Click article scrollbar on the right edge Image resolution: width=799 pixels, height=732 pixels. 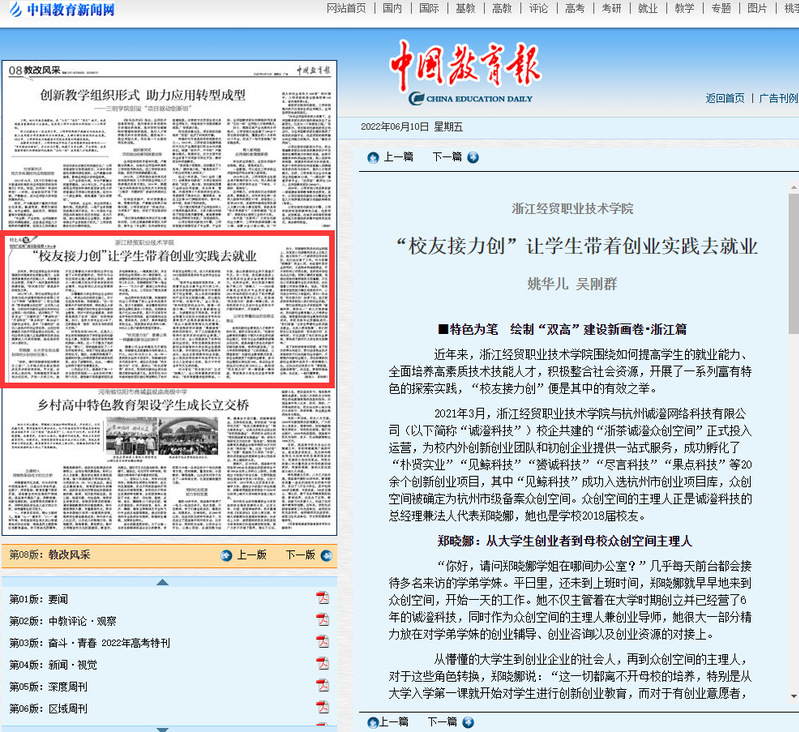[793, 400]
